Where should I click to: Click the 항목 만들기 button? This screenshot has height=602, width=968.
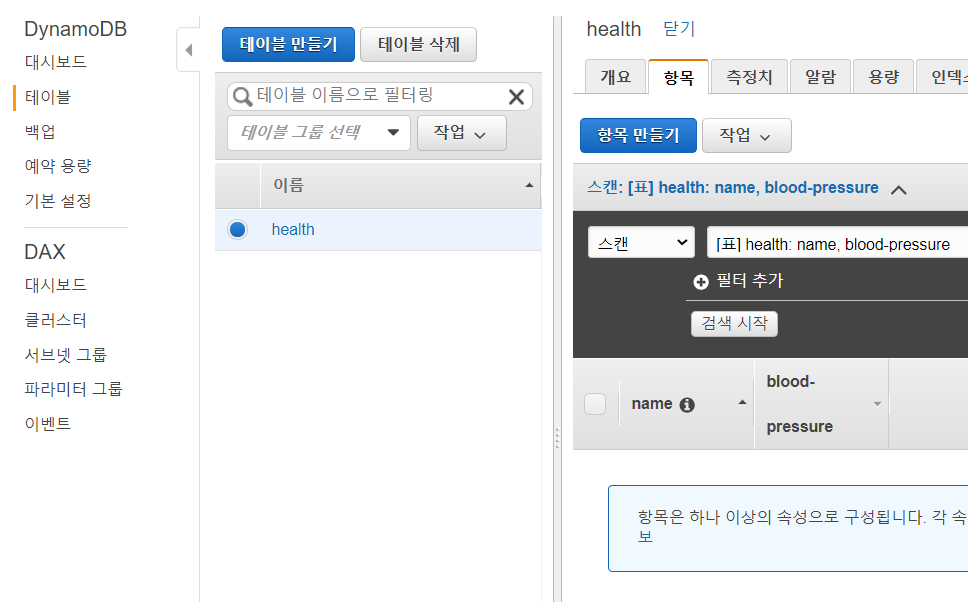pos(638,135)
